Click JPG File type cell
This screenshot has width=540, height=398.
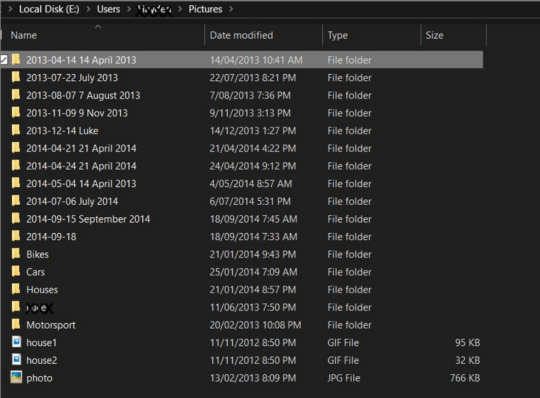point(343,378)
